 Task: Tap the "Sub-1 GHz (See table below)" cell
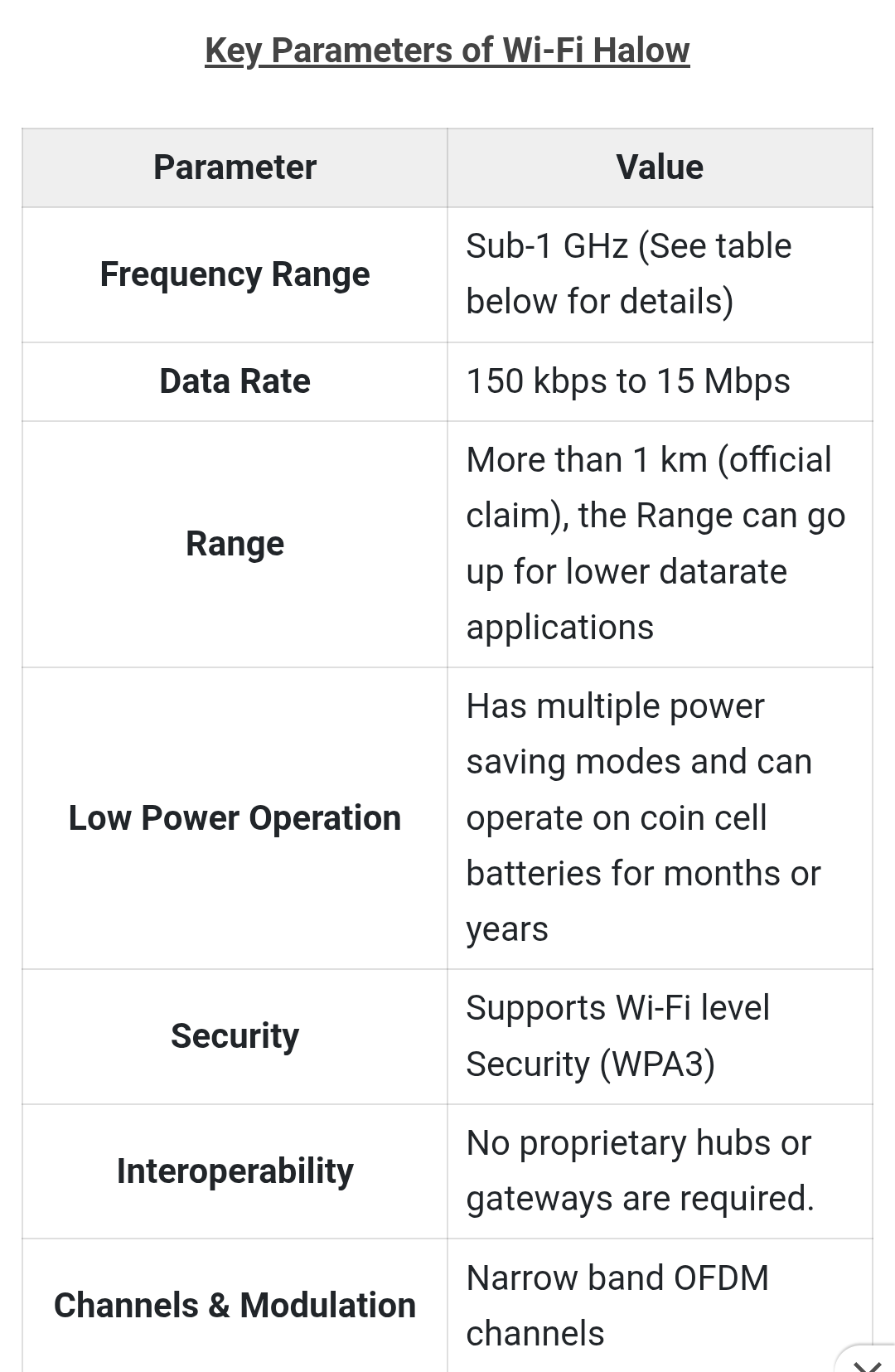pos(628,274)
